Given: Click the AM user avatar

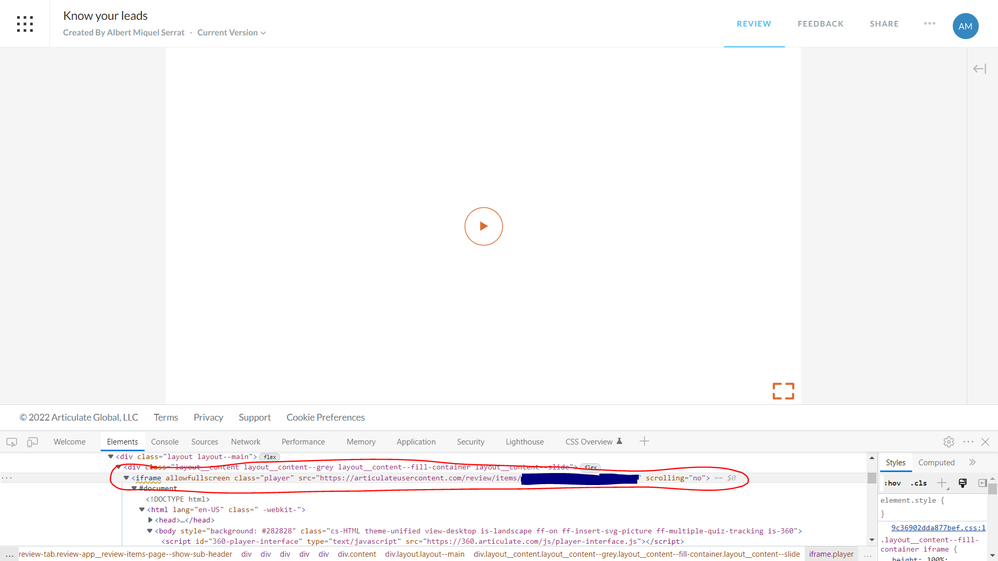Looking at the screenshot, I should 966,26.
